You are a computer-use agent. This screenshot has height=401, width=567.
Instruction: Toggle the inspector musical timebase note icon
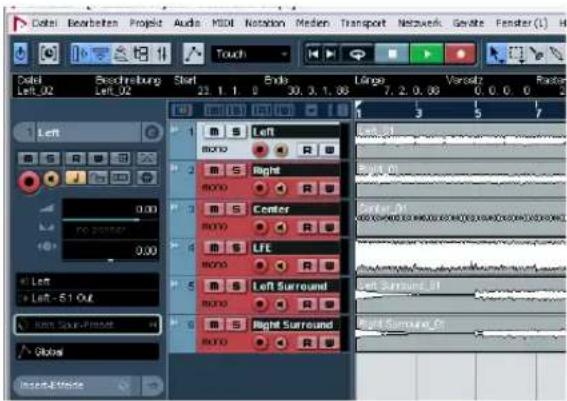coord(76,178)
